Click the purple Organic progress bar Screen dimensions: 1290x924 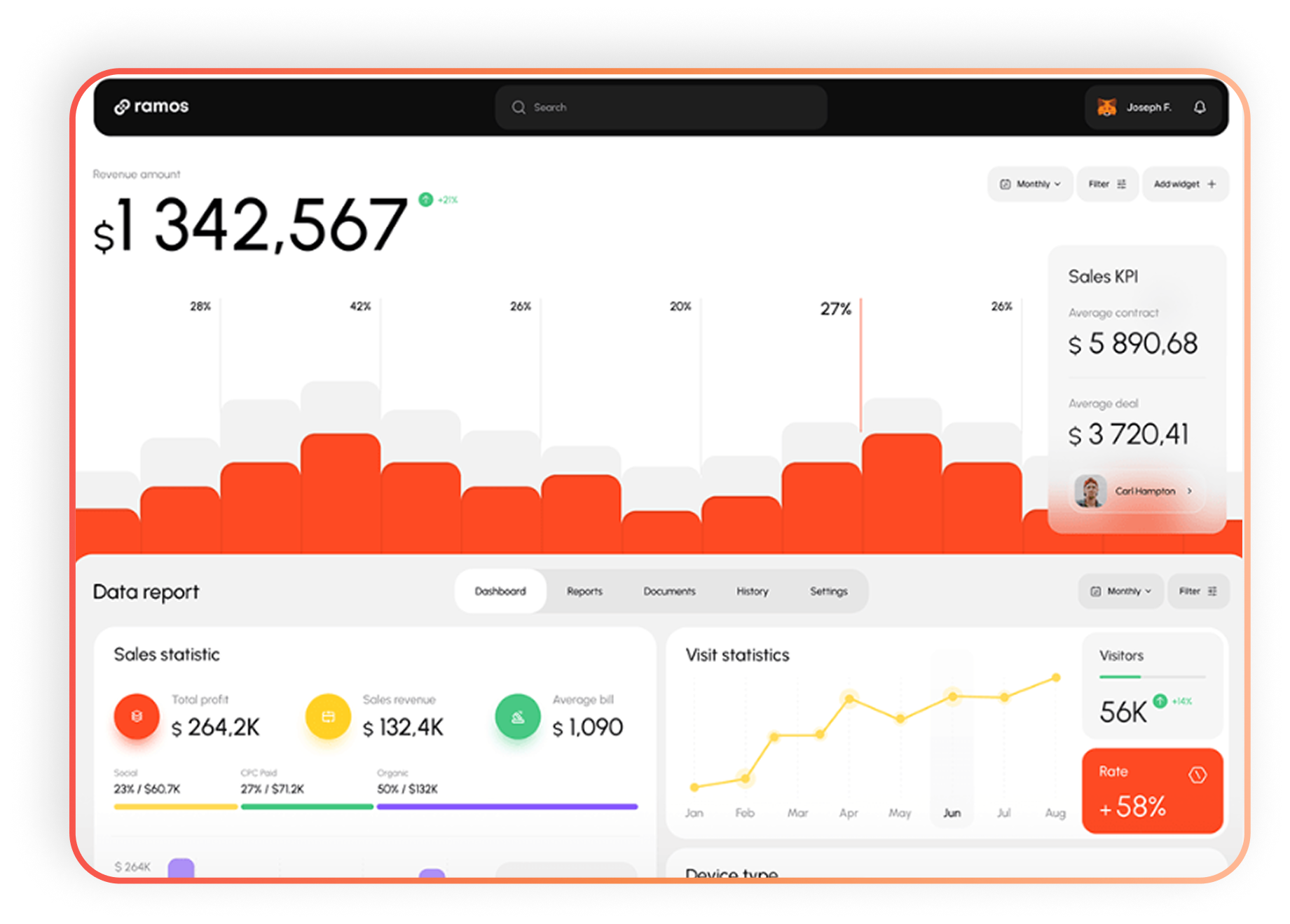click(x=507, y=806)
